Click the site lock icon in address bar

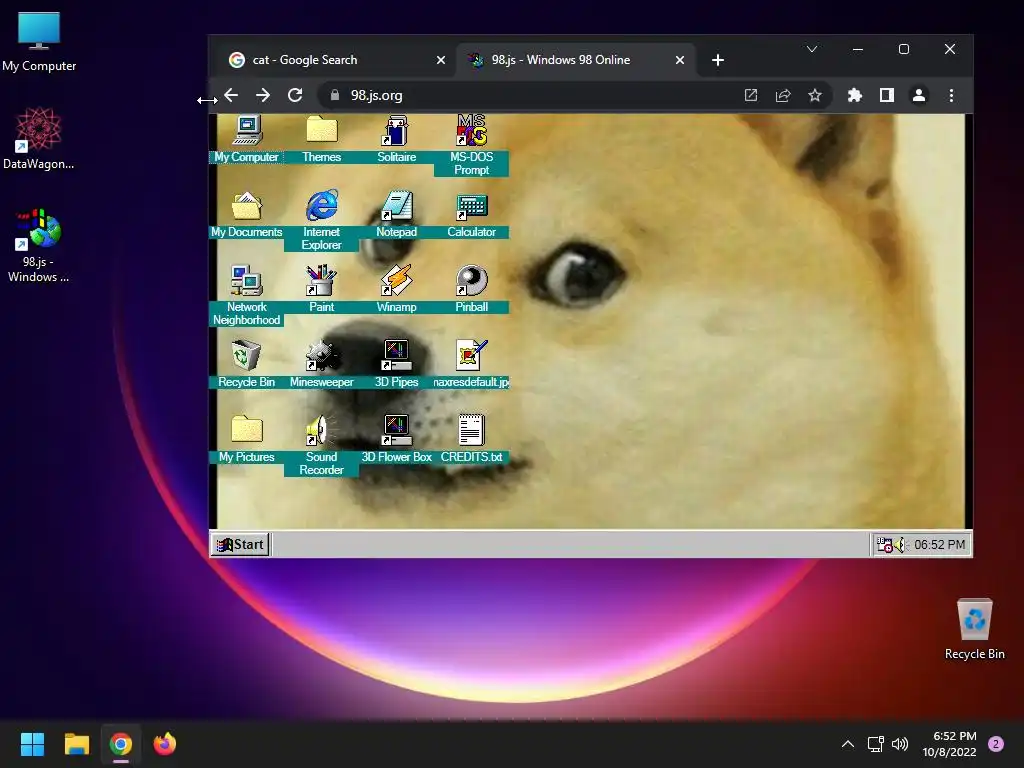(x=335, y=95)
